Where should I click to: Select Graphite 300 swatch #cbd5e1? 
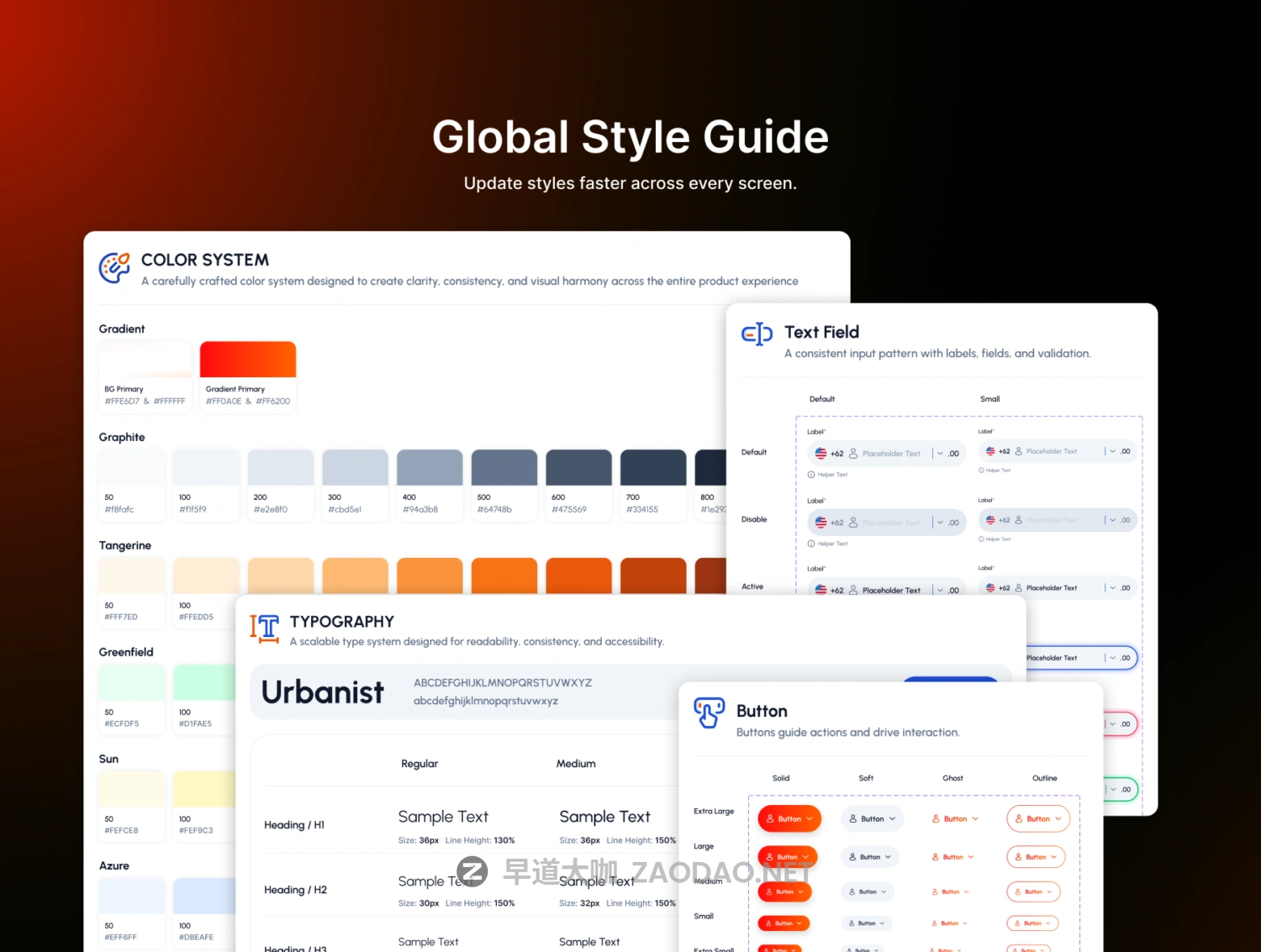tap(355, 467)
